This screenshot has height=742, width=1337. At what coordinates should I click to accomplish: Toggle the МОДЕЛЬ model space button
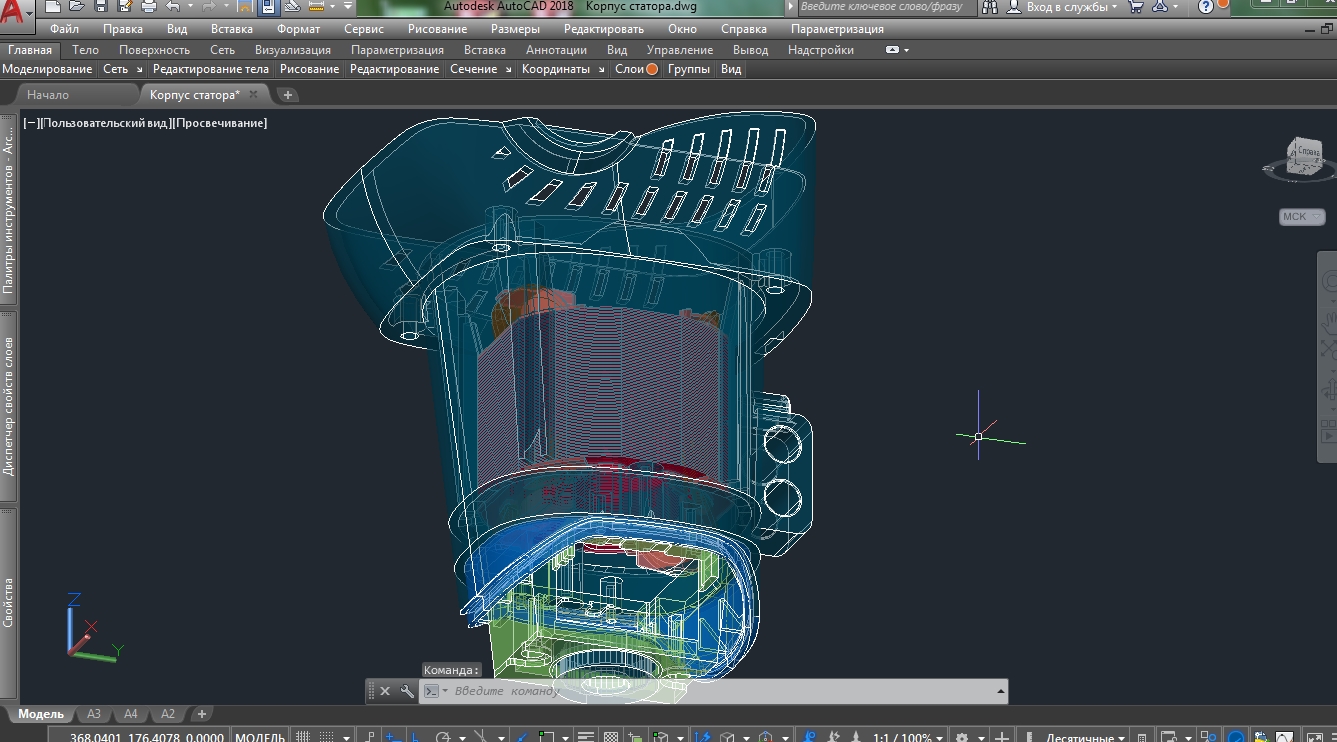click(x=259, y=738)
